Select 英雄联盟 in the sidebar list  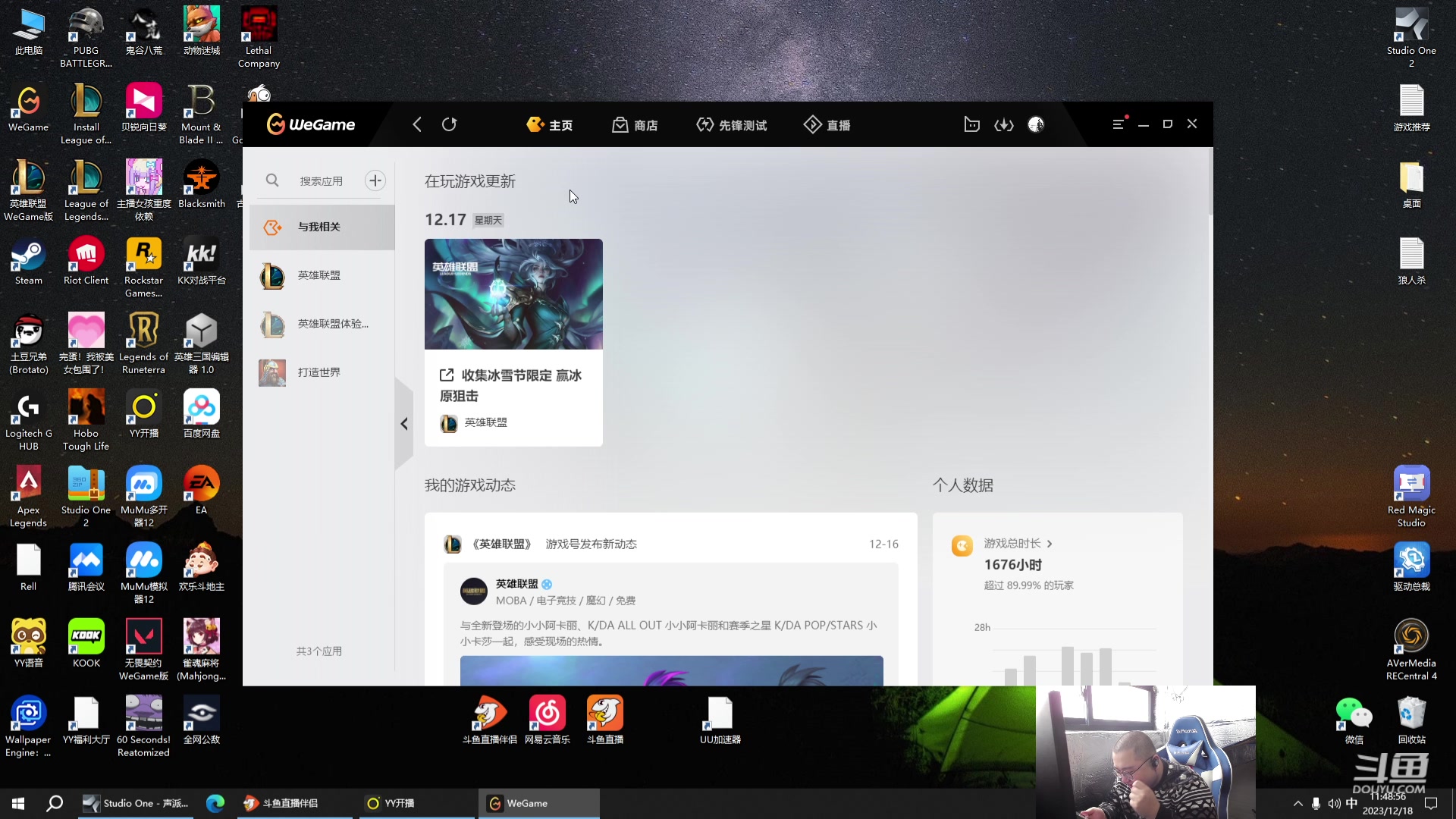319,275
